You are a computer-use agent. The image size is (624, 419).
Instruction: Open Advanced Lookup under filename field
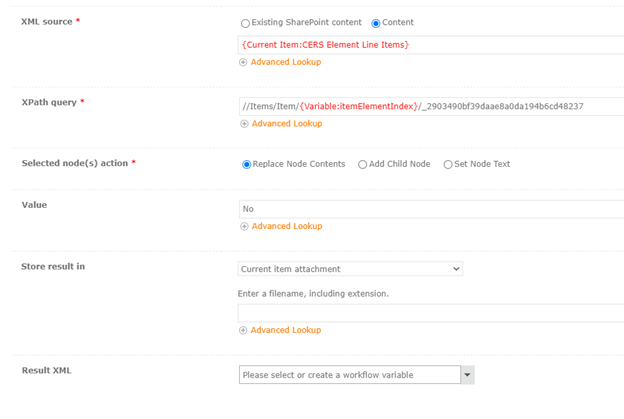pos(286,330)
